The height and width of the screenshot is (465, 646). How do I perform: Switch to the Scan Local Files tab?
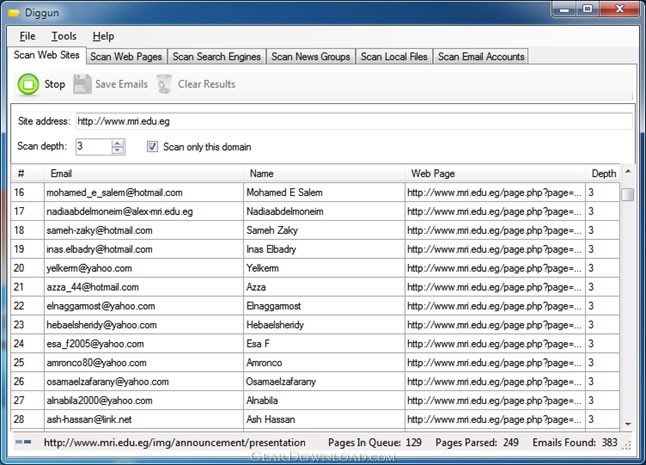point(394,57)
